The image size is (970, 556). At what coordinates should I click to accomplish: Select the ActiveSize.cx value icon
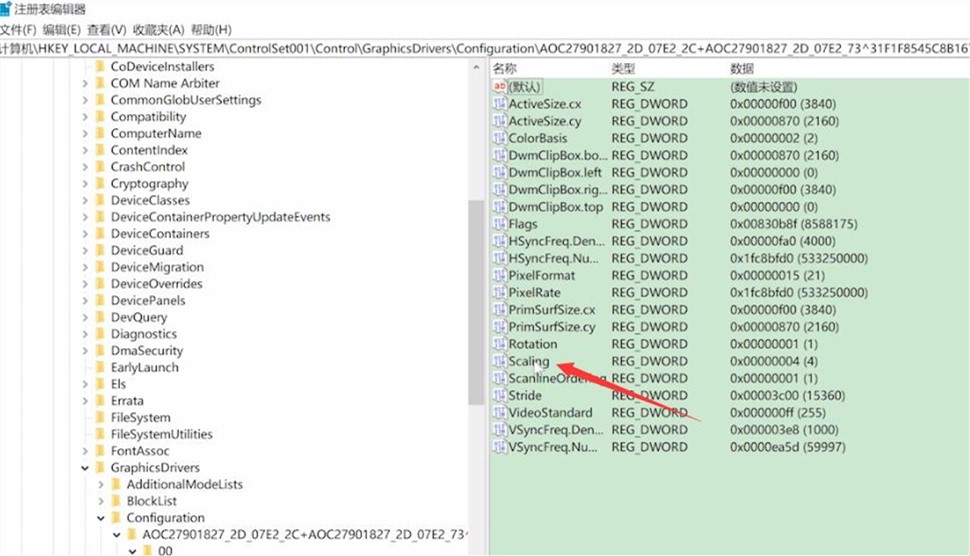click(499, 104)
